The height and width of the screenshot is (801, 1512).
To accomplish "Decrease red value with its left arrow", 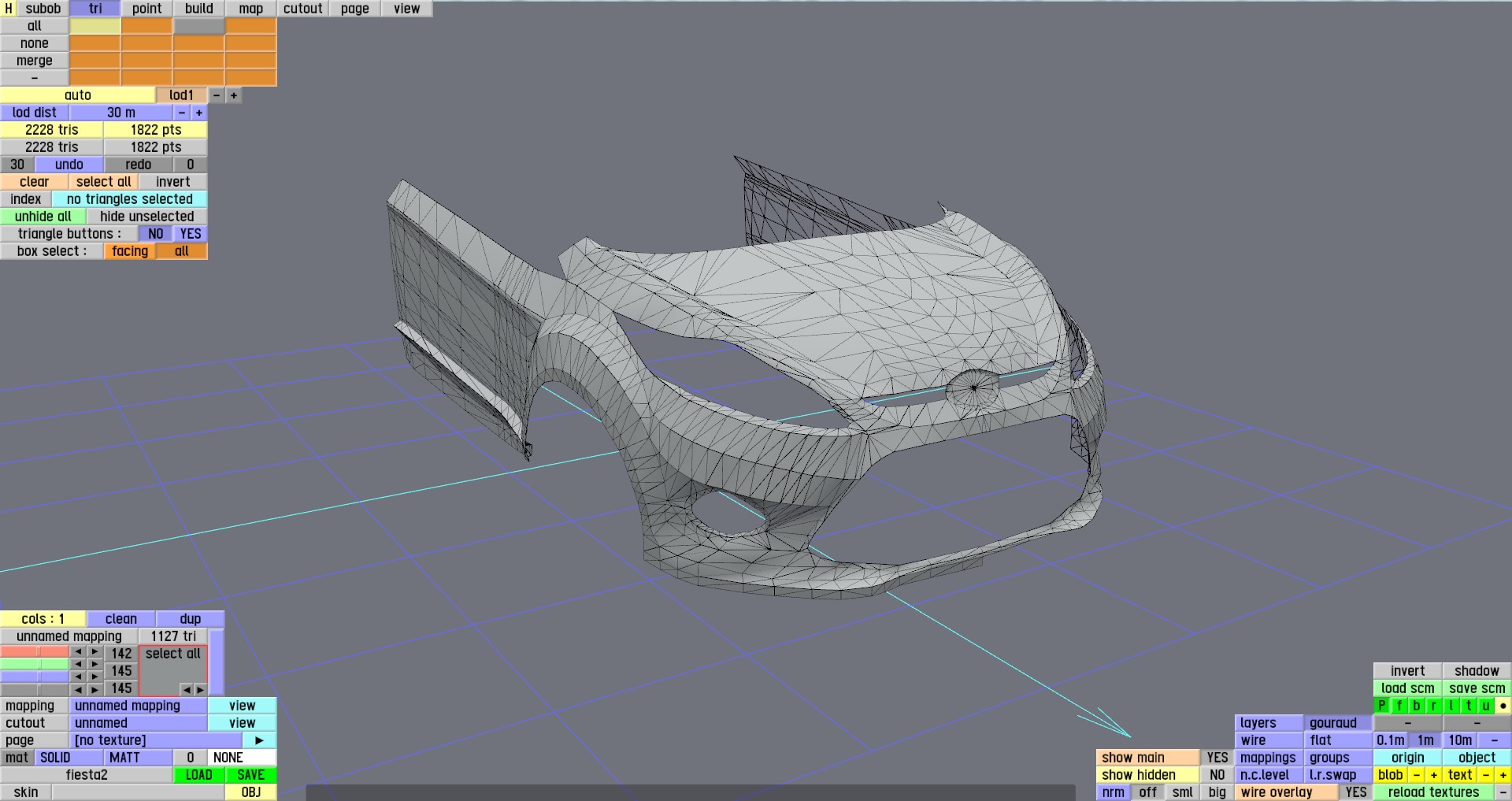I will point(78,652).
